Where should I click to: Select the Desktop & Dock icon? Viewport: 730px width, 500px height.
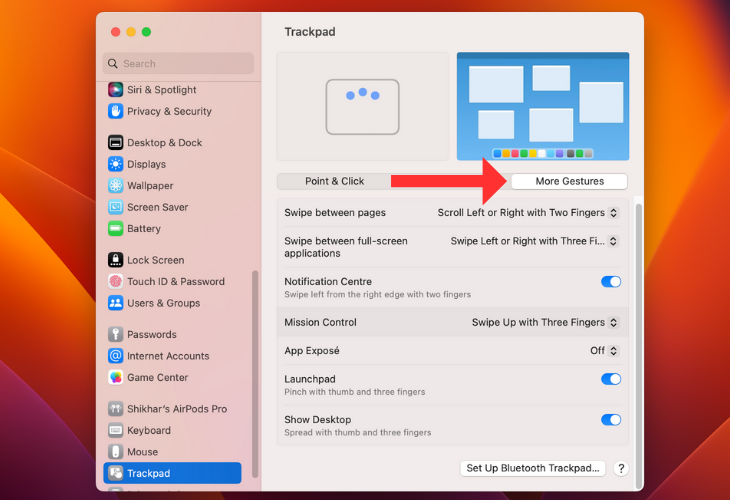[116, 143]
